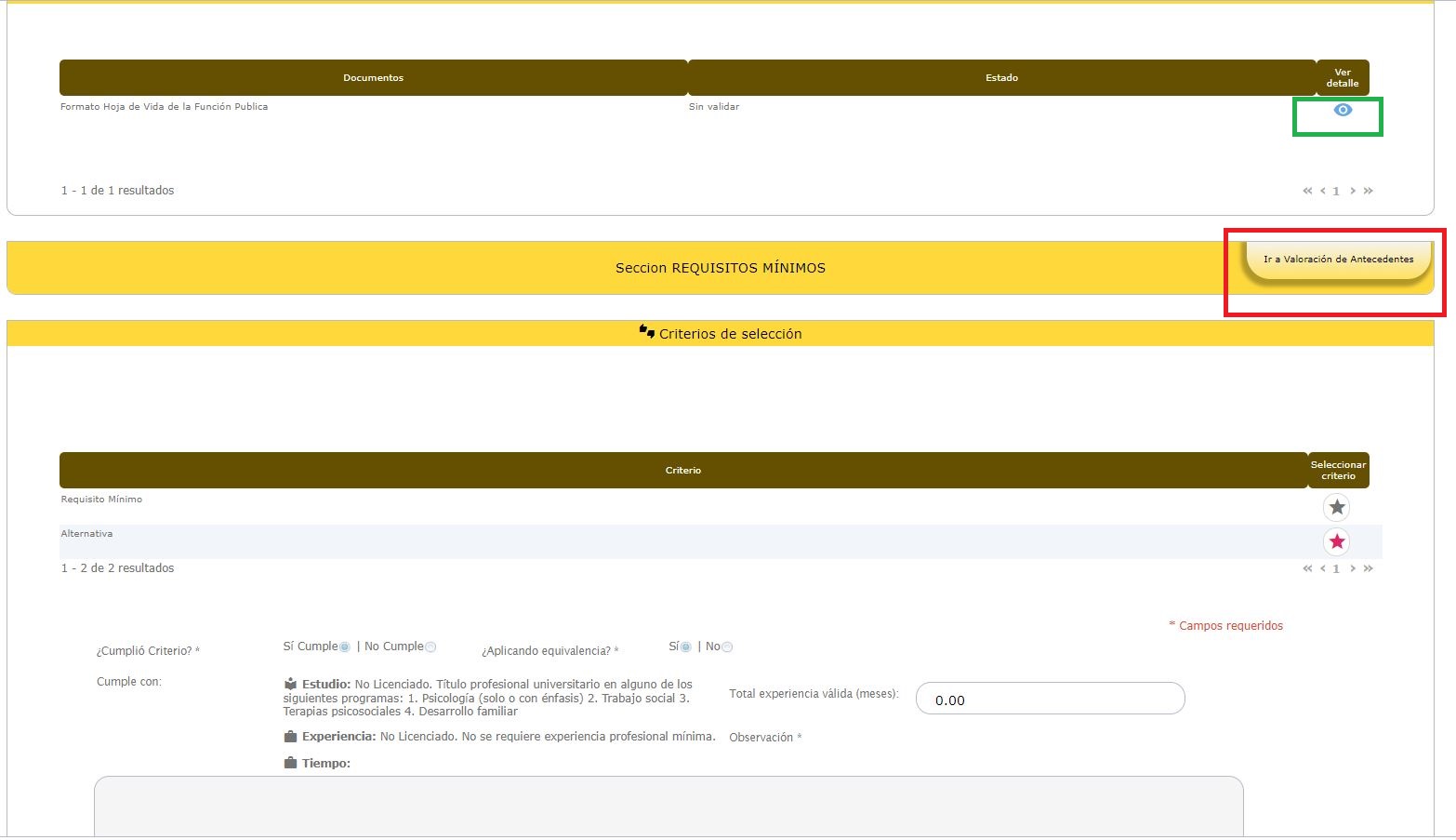Go to first page of Documentos table
The image size is (1456, 840).
[1307, 191]
